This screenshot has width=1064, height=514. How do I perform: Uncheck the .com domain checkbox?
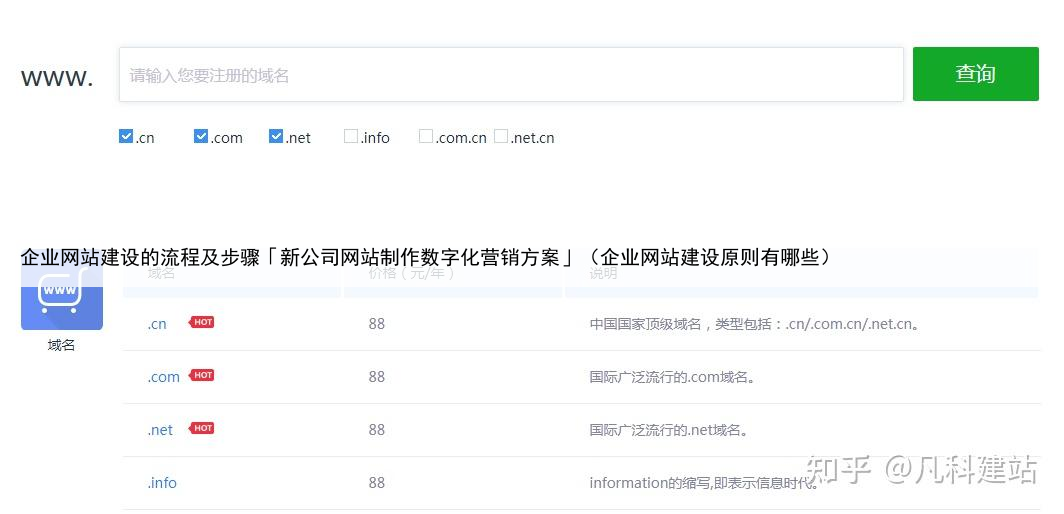[x=201, y=136]
